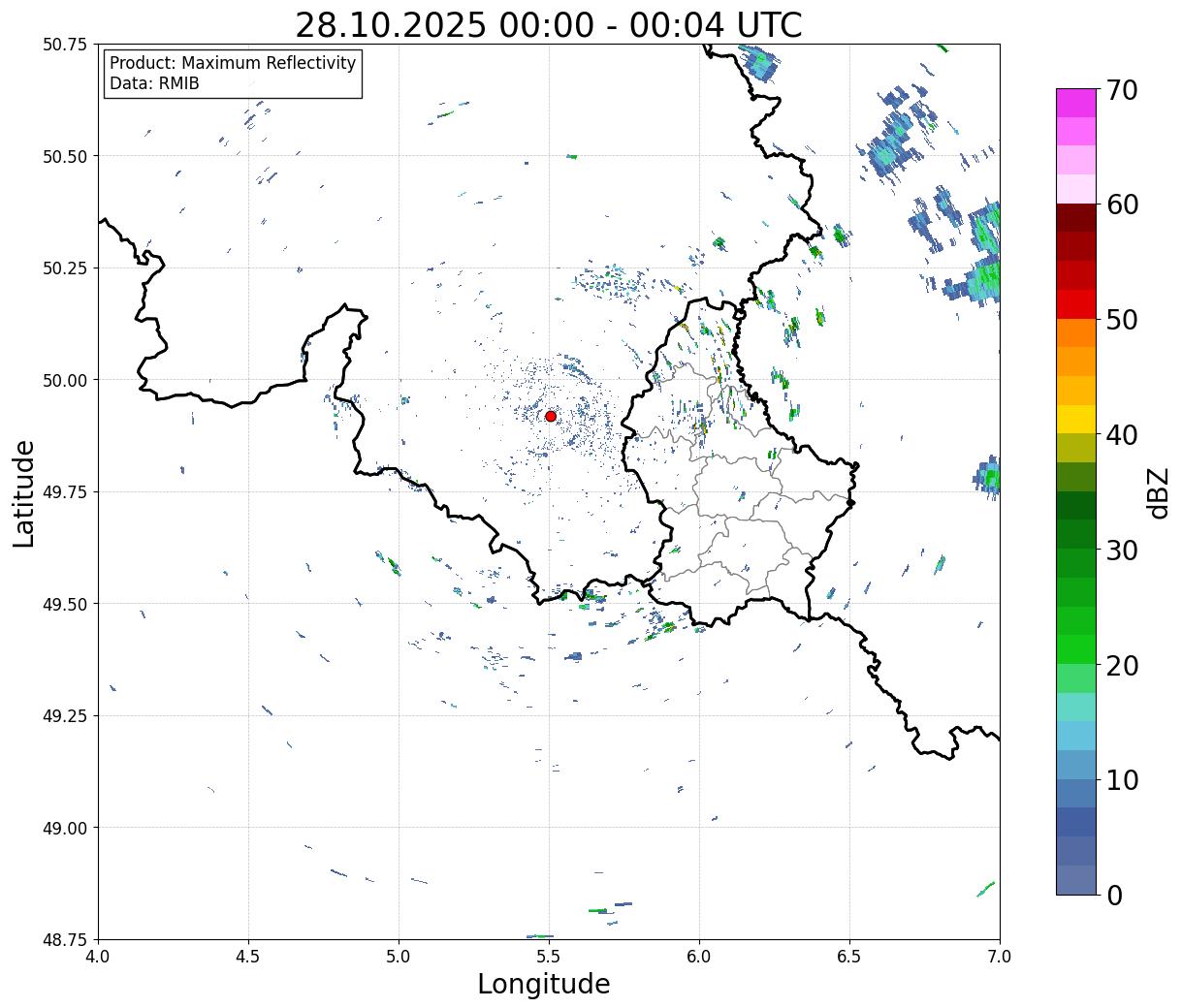Click the latitude tick 48.75
Image resolution: width=1182 pixels, height=1008 pixels.
coord(65,940)
